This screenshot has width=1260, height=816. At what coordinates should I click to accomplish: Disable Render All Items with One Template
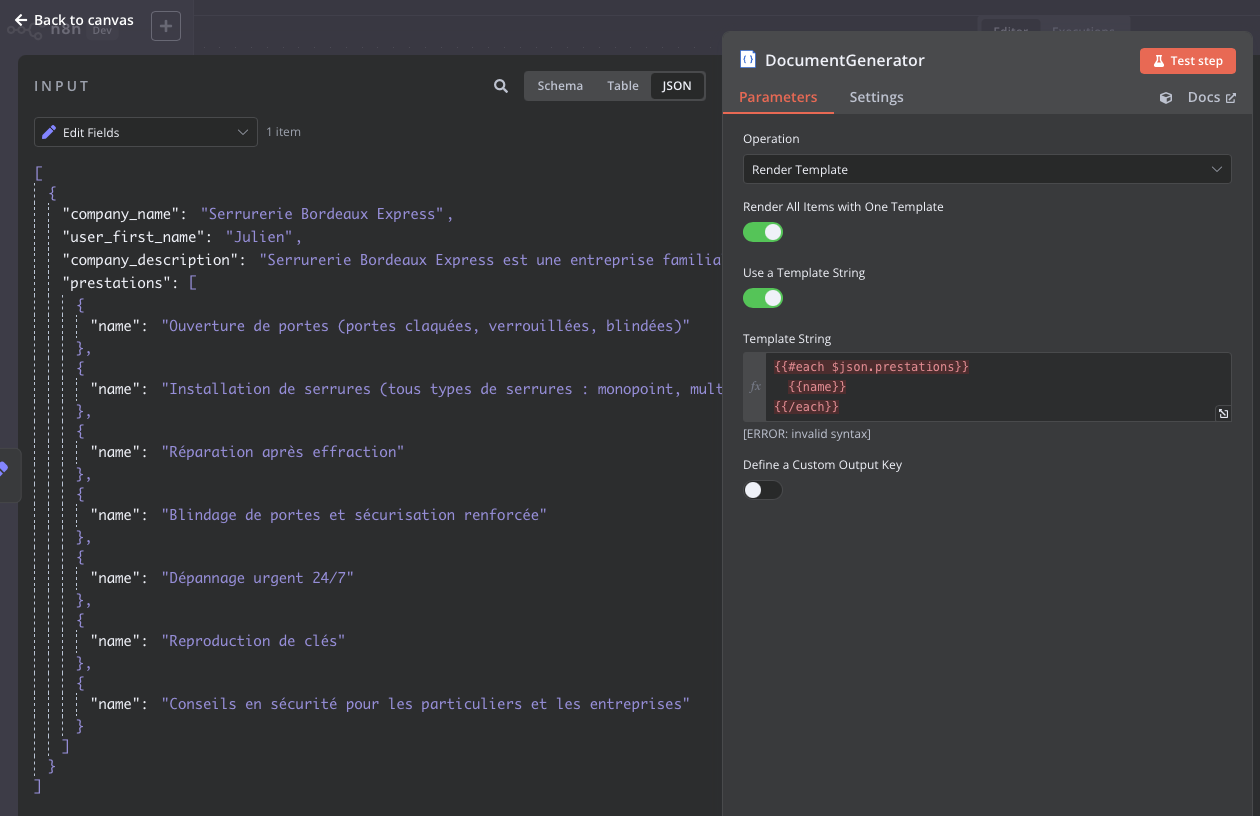[x=763, y=232]
